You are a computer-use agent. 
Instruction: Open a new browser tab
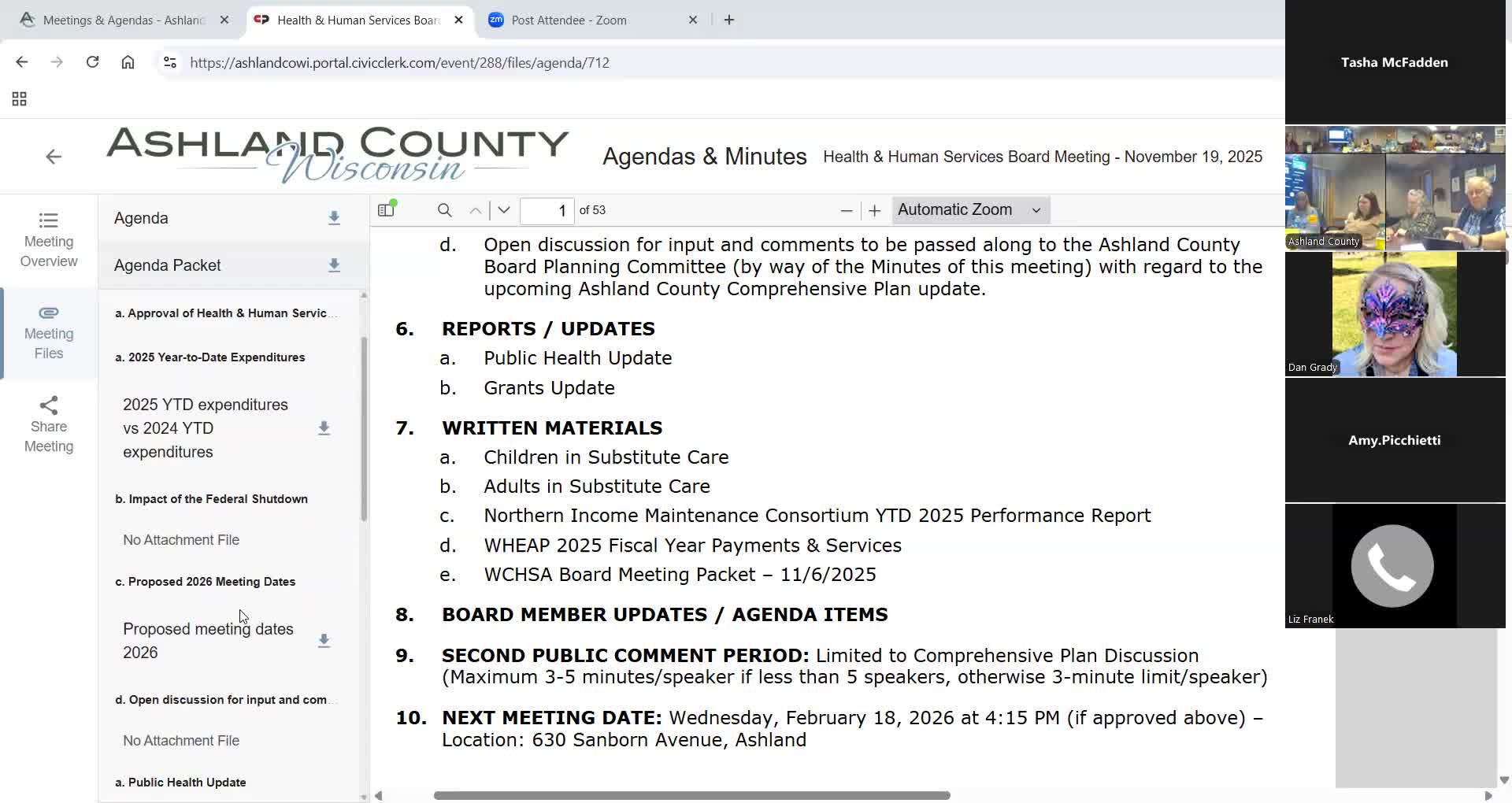pos(729,20)
